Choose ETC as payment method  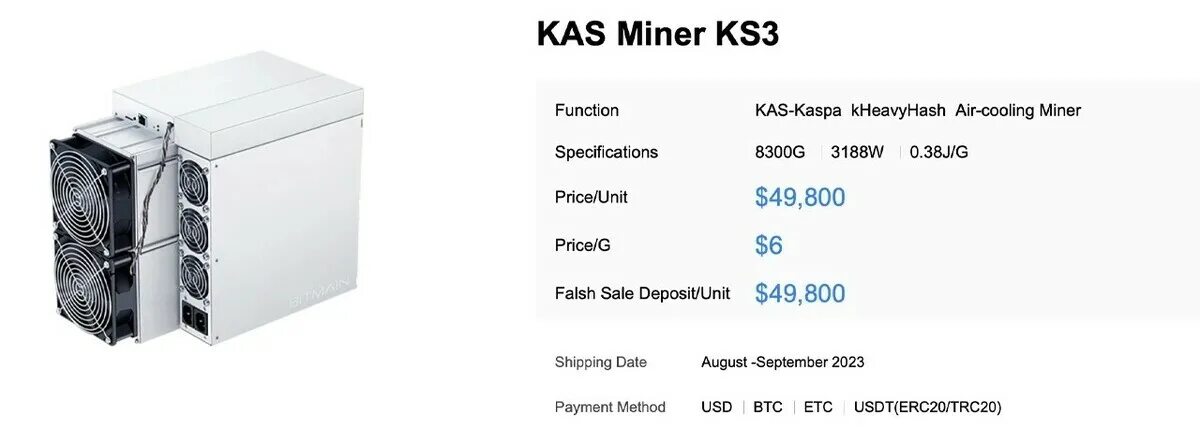[x=818, y=407]
